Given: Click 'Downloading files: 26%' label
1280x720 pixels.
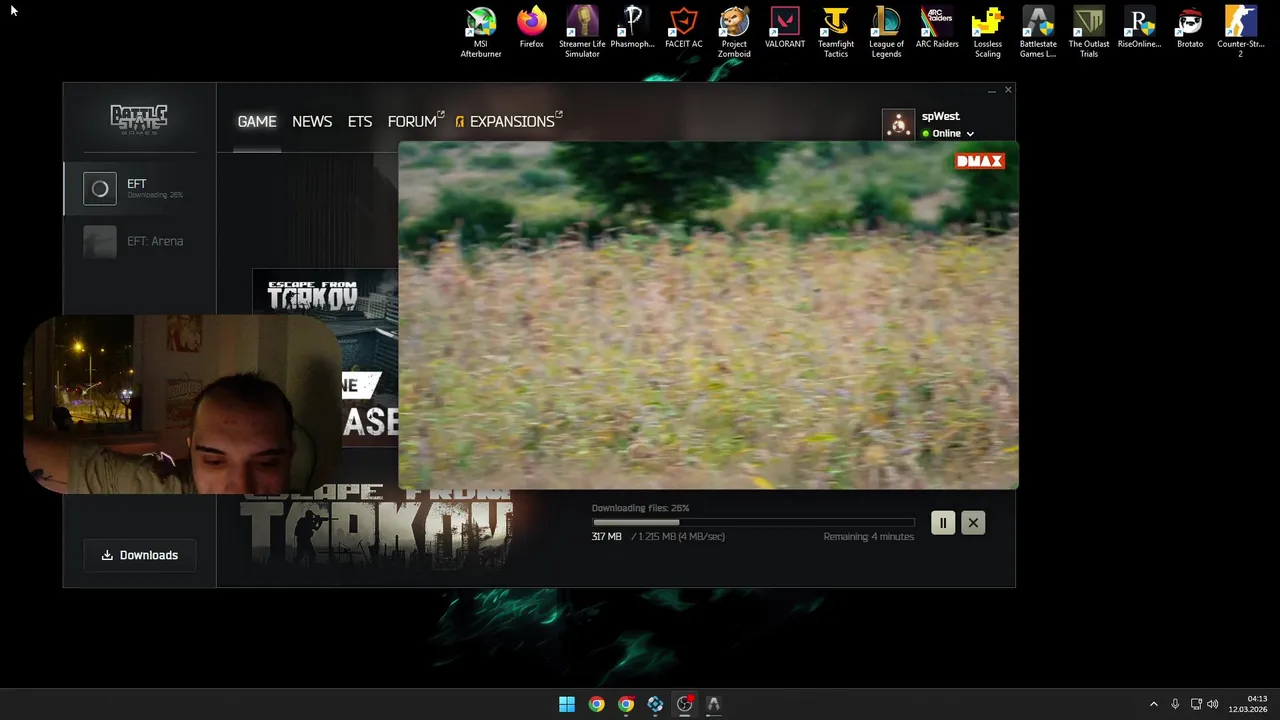Looking at the screenshot, I should pyautogui.click(x=640, y=508).
